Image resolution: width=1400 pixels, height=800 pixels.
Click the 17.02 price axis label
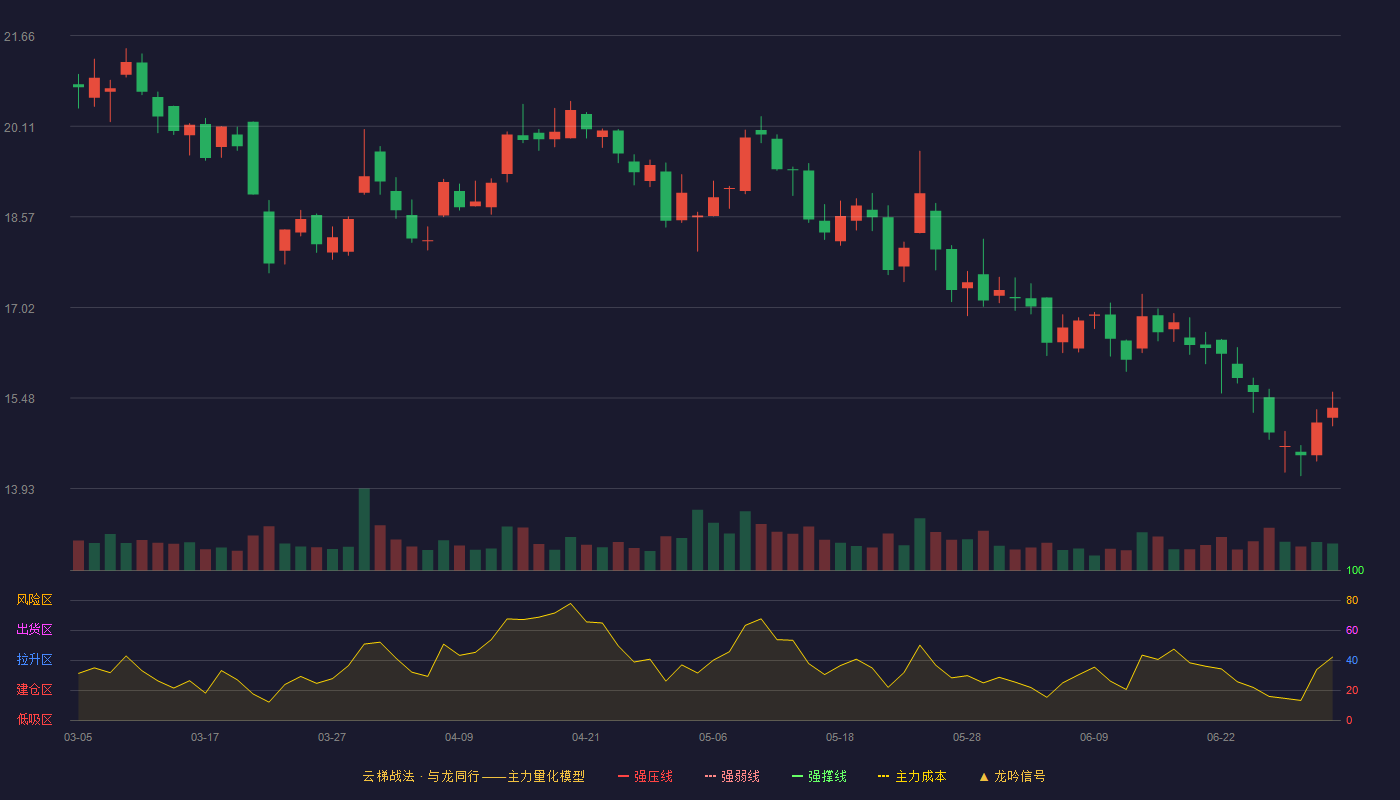(19, 308)
